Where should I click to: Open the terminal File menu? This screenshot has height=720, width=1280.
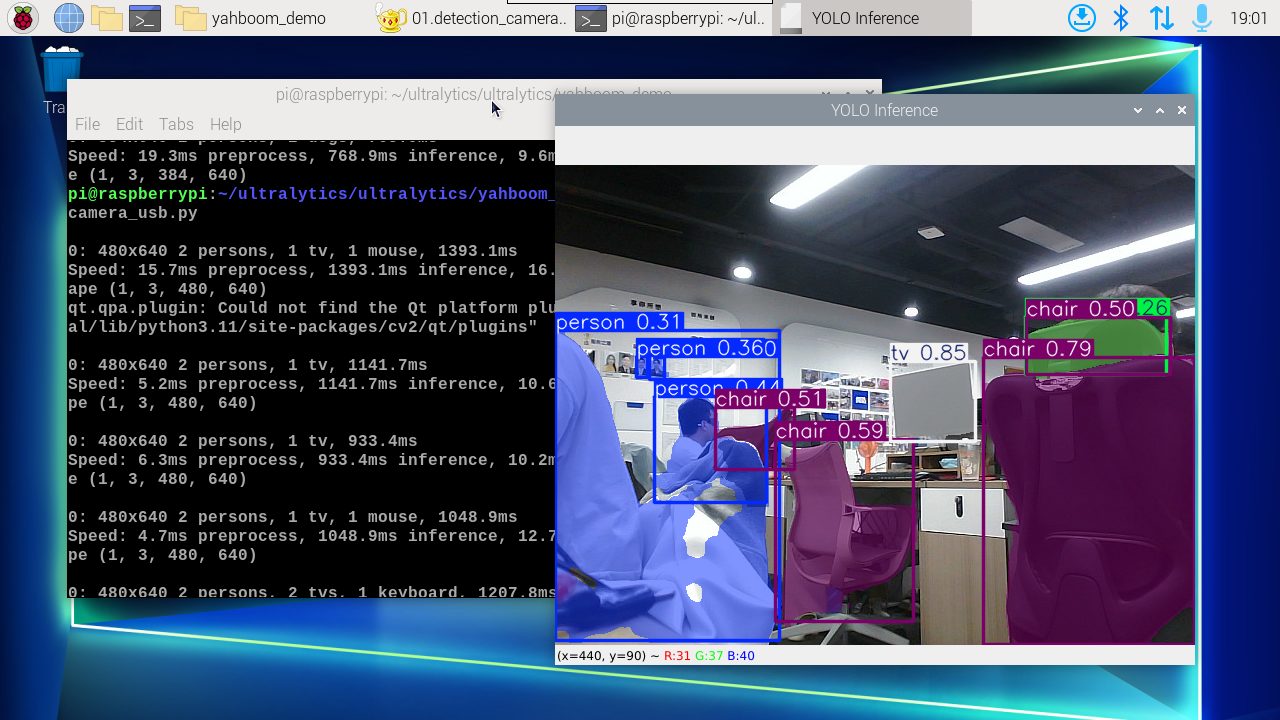pos(87,124)
